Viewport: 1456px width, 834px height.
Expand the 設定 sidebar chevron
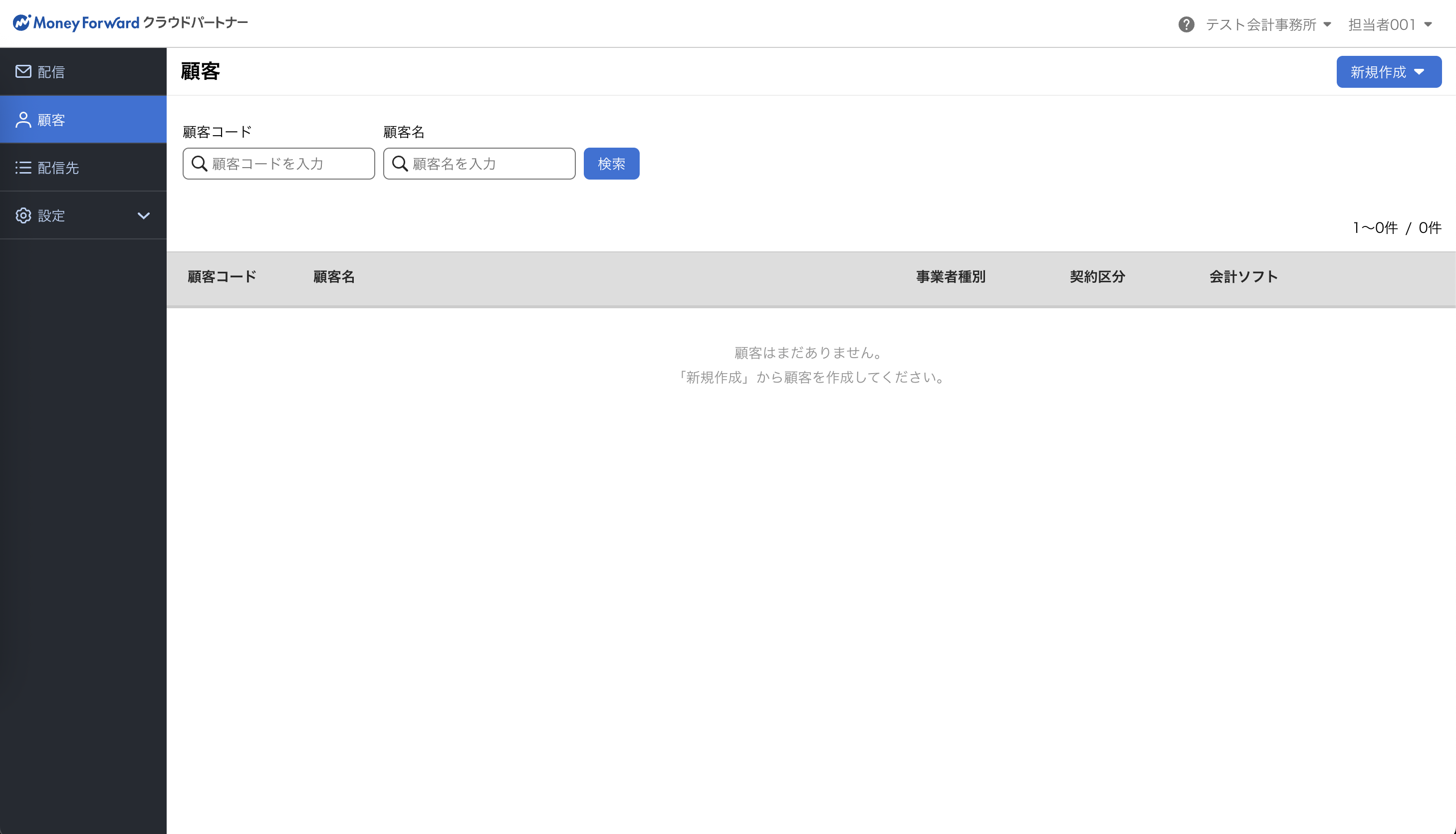click(143, 215)
